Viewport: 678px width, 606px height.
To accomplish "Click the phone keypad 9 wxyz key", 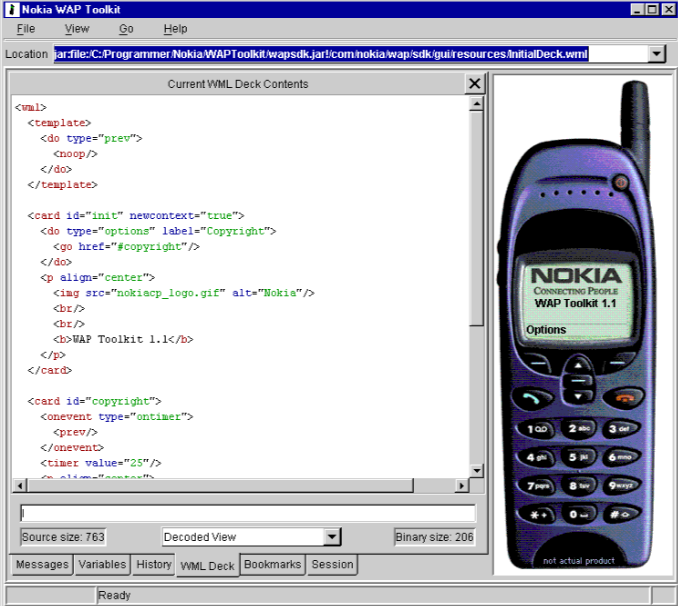I will pyautogui.click(x=620, y=485).
